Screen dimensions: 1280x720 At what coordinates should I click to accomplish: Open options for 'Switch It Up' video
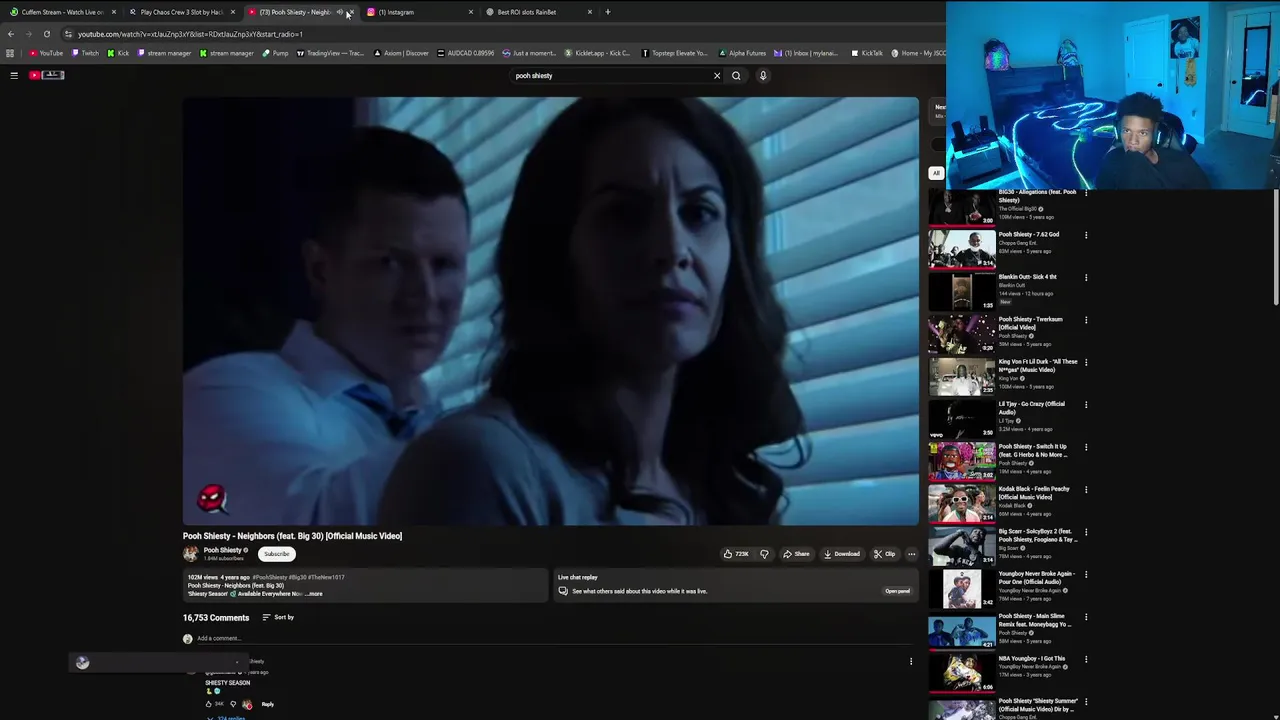coord(1086,448)
